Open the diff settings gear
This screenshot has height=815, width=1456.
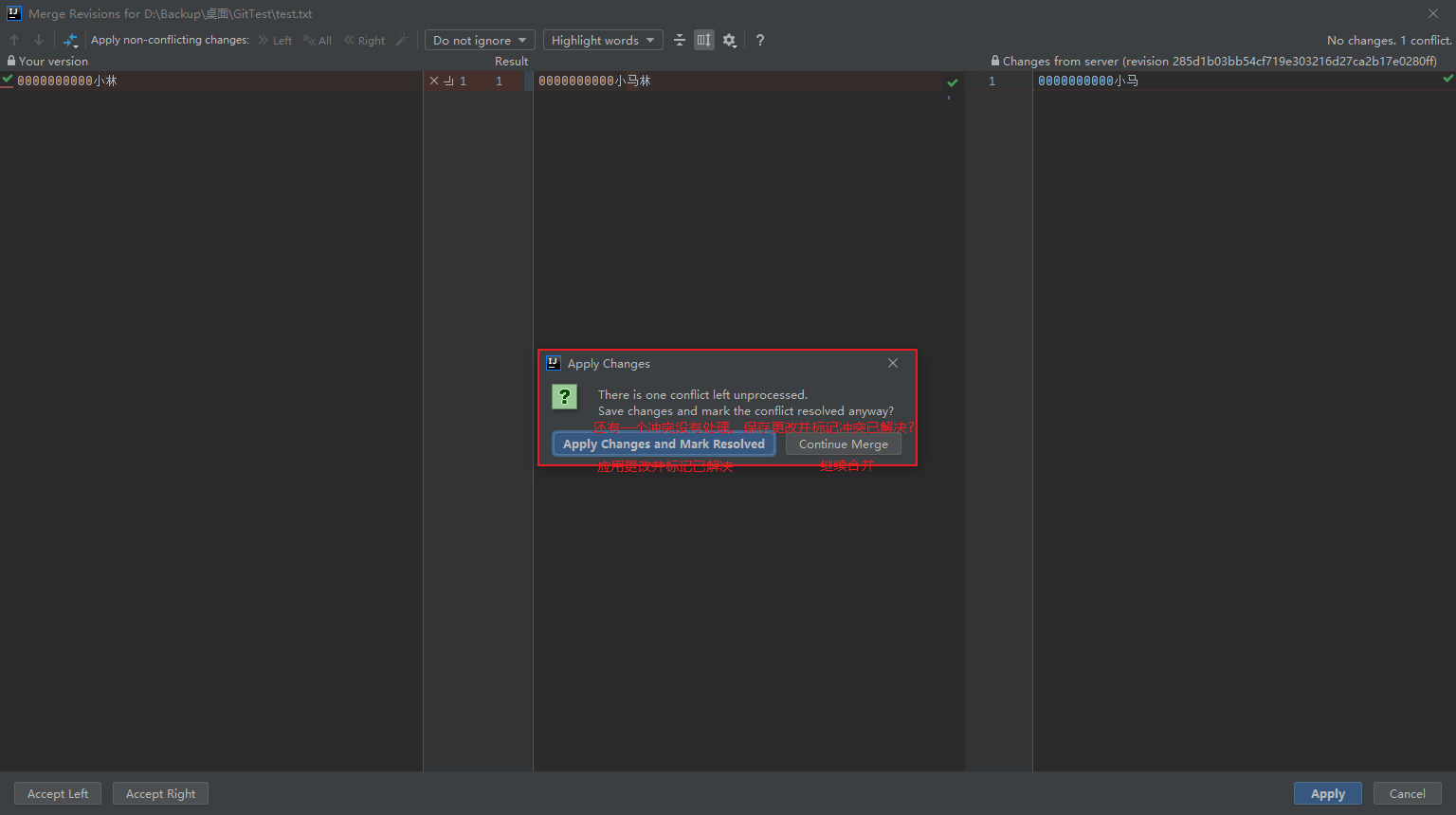pos(729,40)
